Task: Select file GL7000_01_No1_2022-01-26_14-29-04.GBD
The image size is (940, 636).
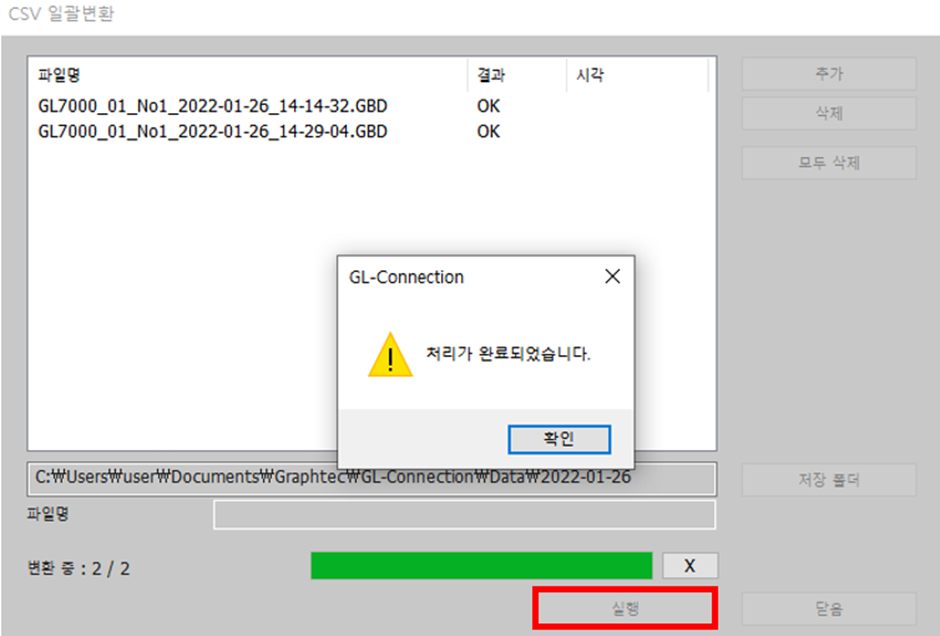Action: [213, 131]
